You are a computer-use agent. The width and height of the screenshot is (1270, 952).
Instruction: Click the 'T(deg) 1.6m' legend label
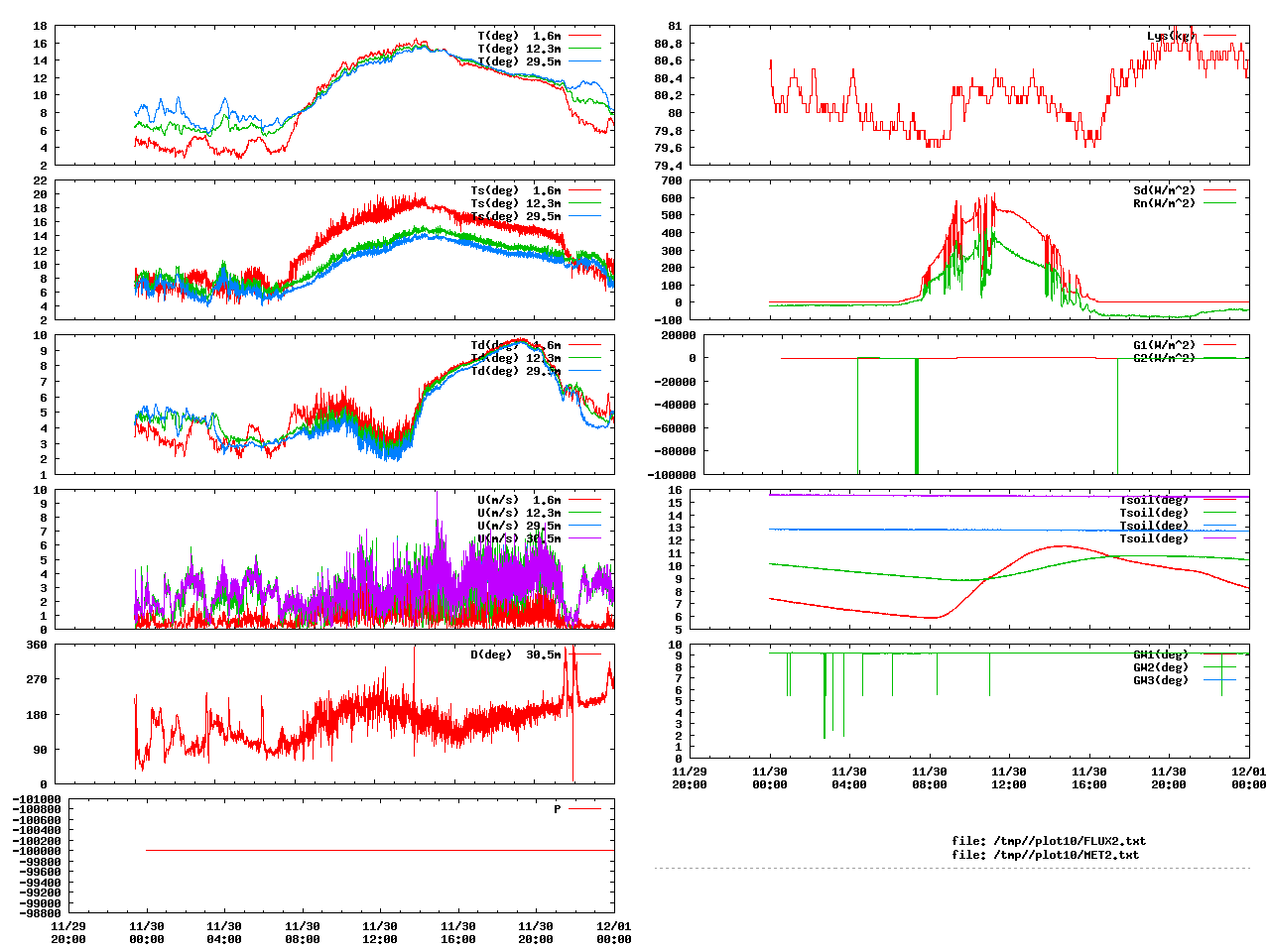coord(519,36)
